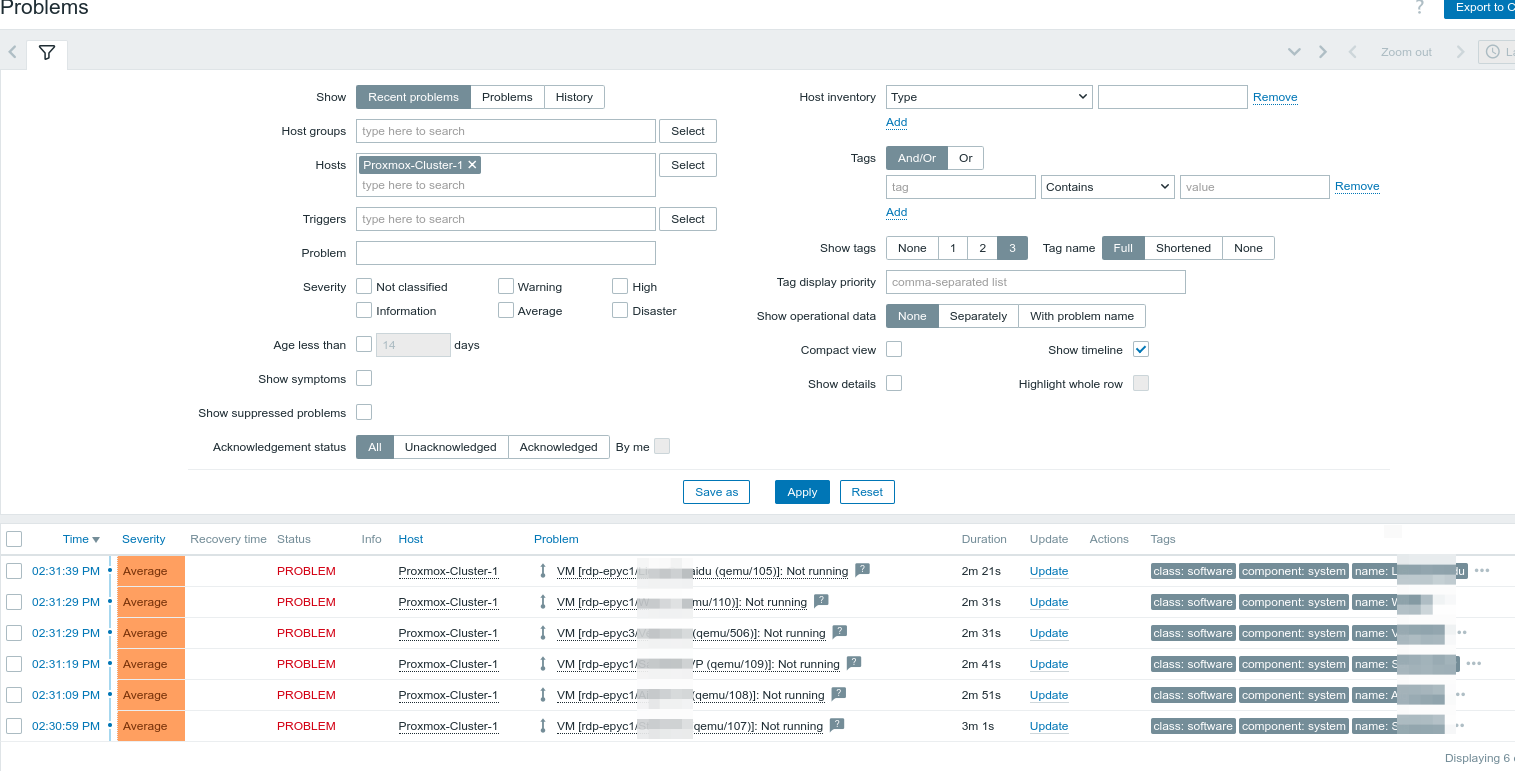Click the Reset filter button
Screen dimensions: 1515x771
pyautogui.click(x=867, y=492)
